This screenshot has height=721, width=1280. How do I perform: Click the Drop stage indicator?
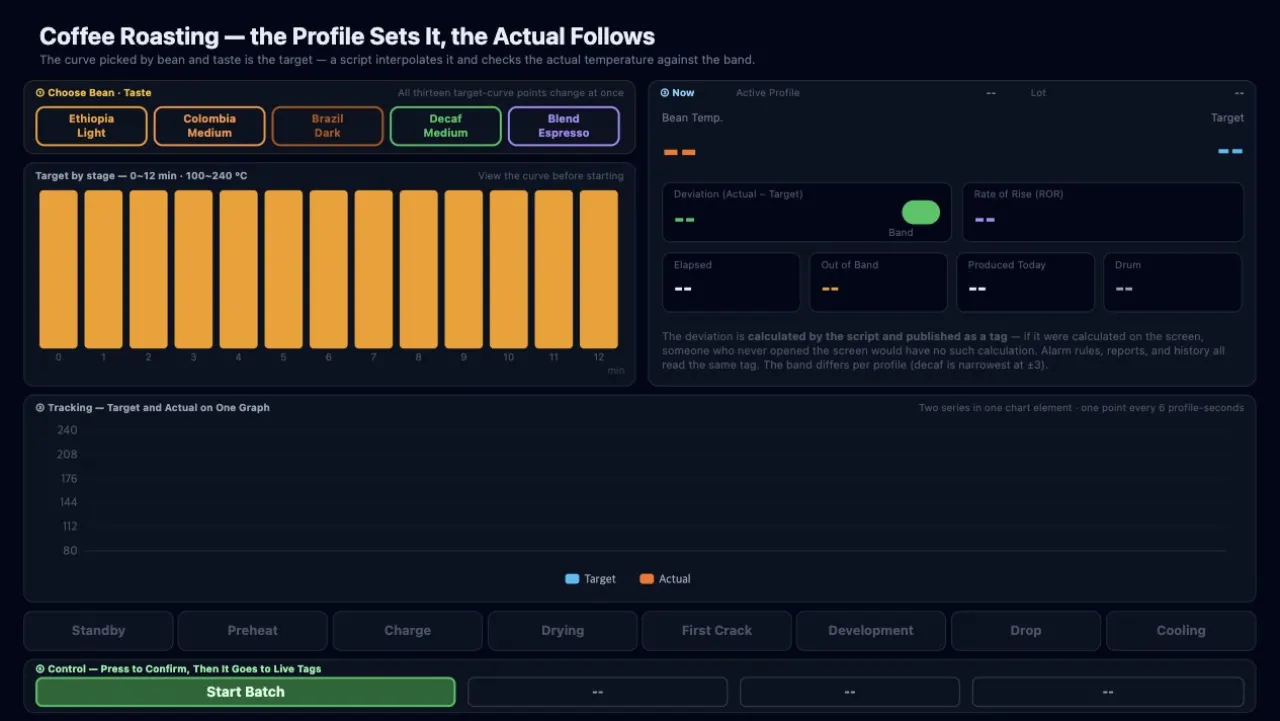click(1026, 631)
